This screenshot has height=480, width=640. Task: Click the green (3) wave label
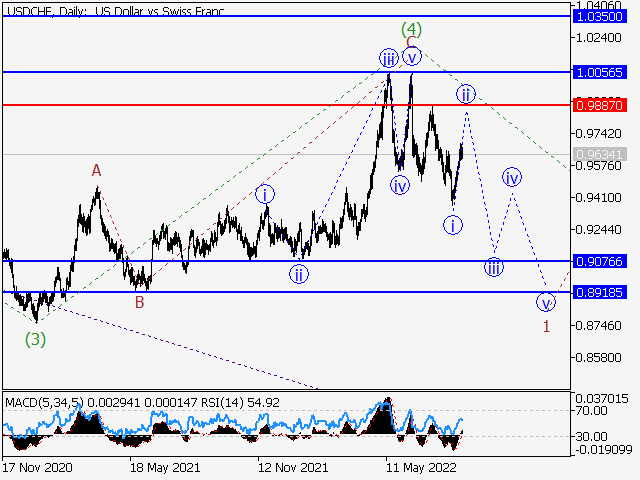[36, 340]
